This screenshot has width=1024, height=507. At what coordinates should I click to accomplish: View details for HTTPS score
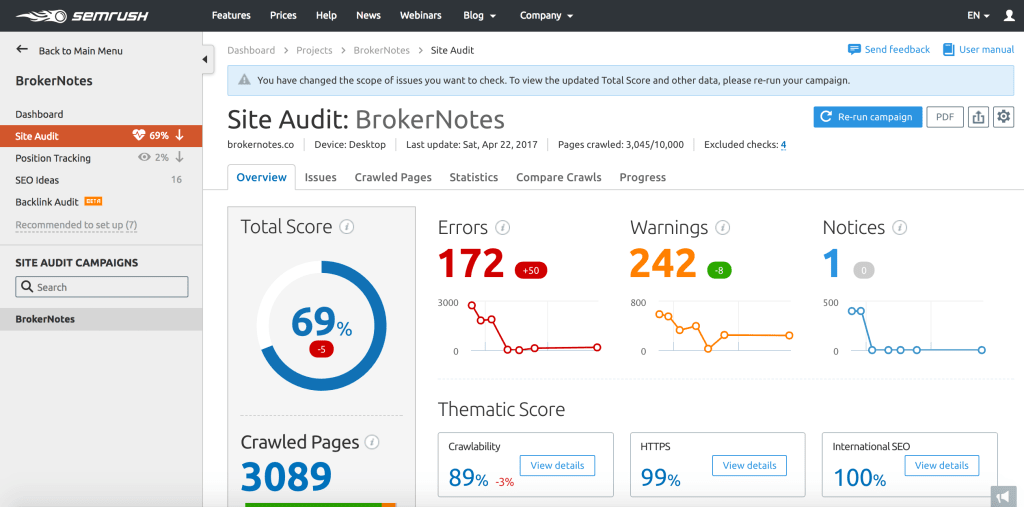click(749, 466)
